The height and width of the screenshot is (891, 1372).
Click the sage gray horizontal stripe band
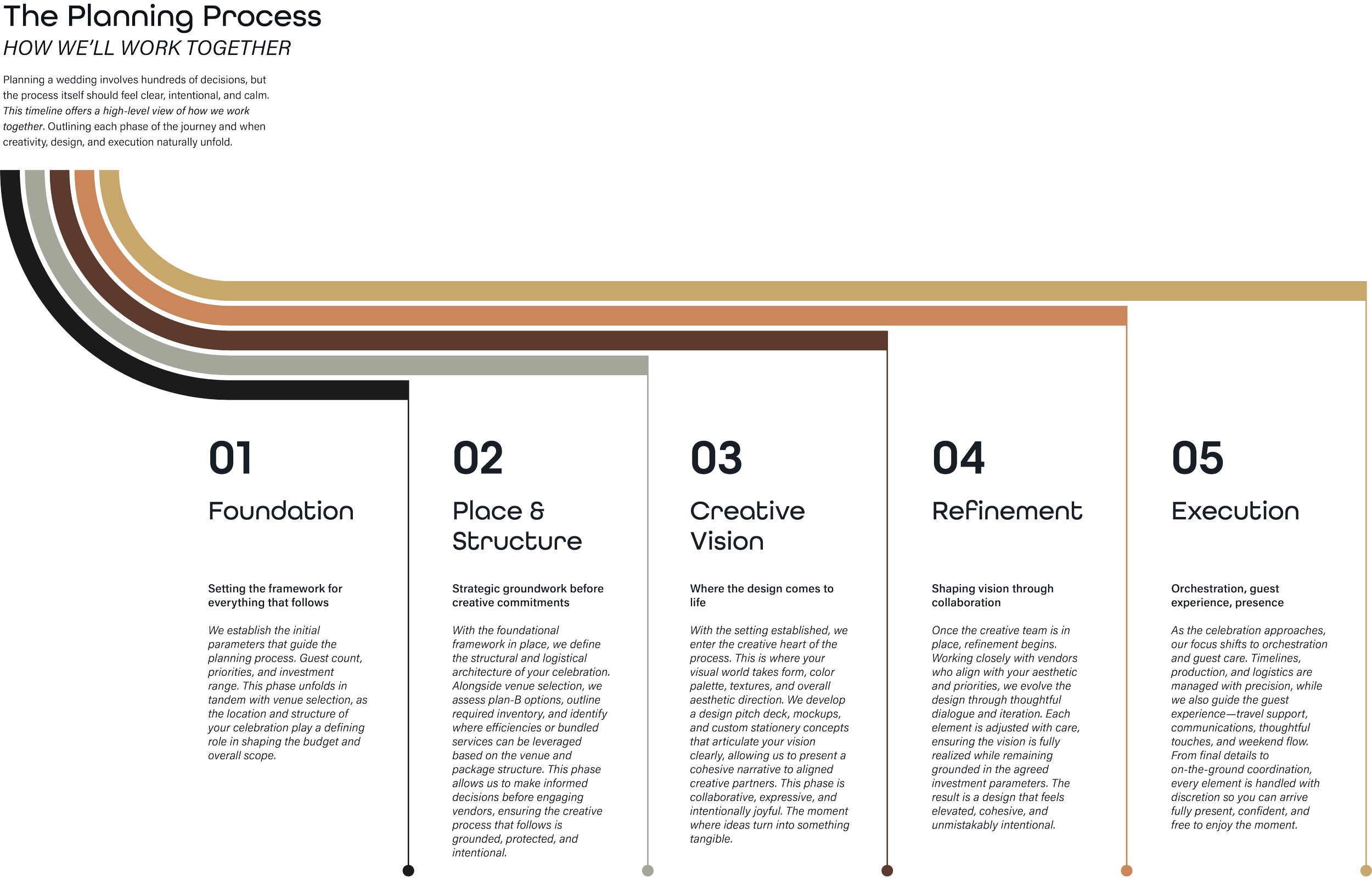[432, 366]
